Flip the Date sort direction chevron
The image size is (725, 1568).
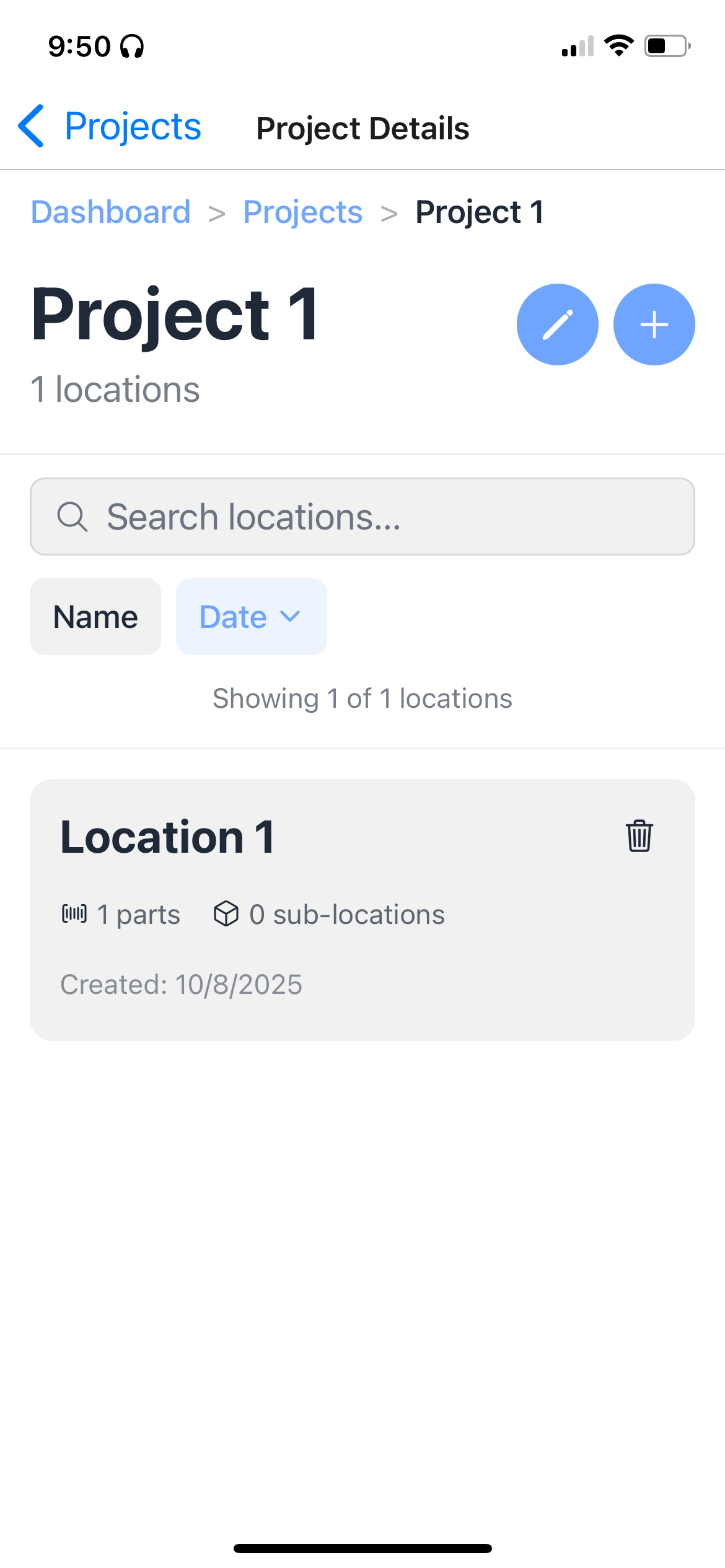point(290,616)
